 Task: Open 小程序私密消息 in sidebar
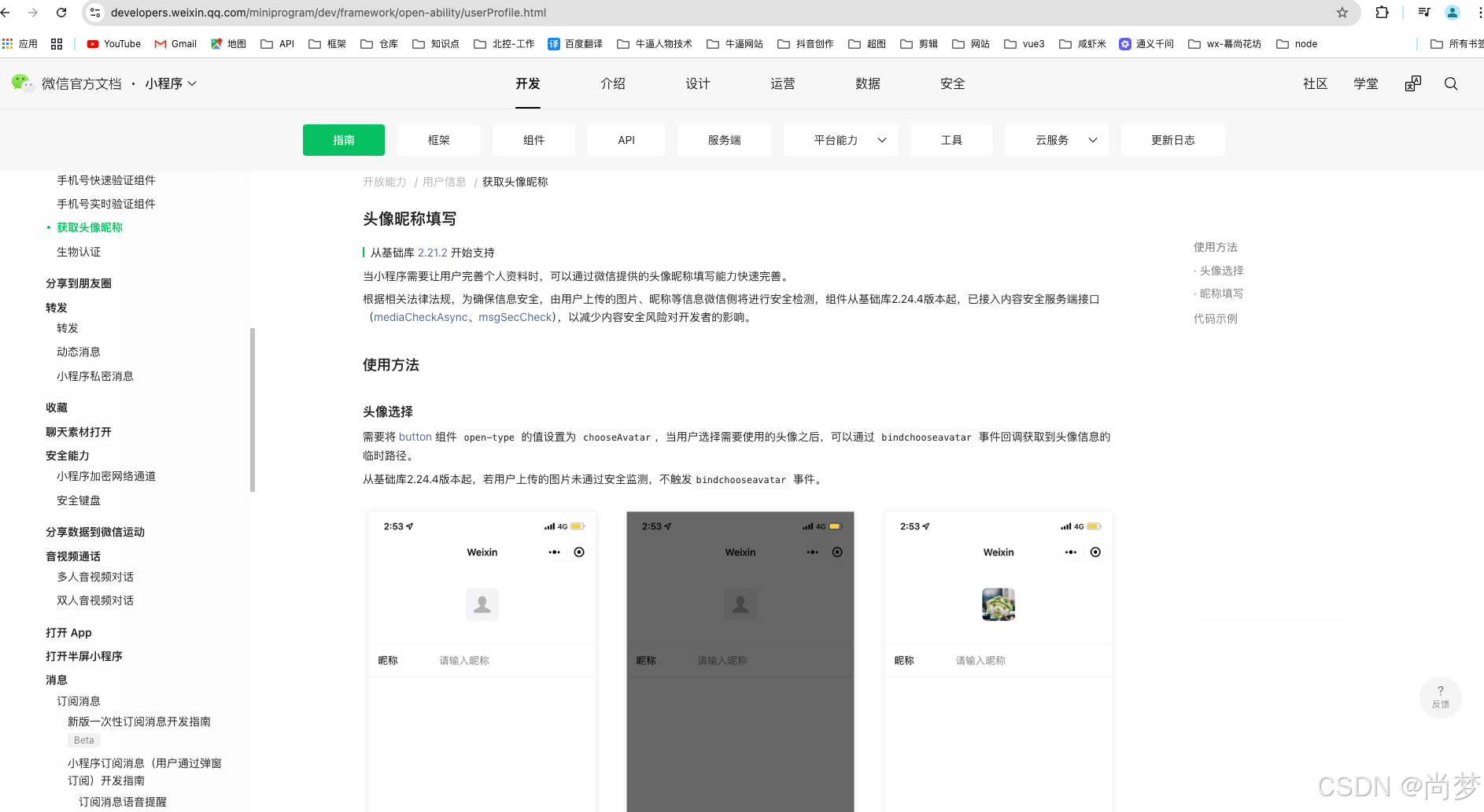(x=95, y=376)
